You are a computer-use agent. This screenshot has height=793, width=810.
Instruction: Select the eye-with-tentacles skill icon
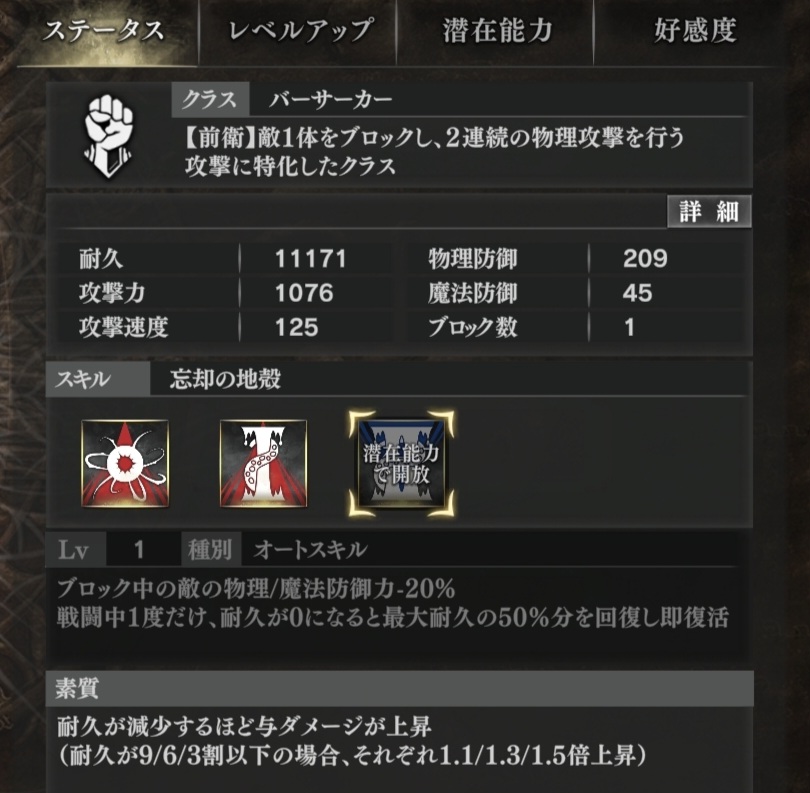click(125, 463)
